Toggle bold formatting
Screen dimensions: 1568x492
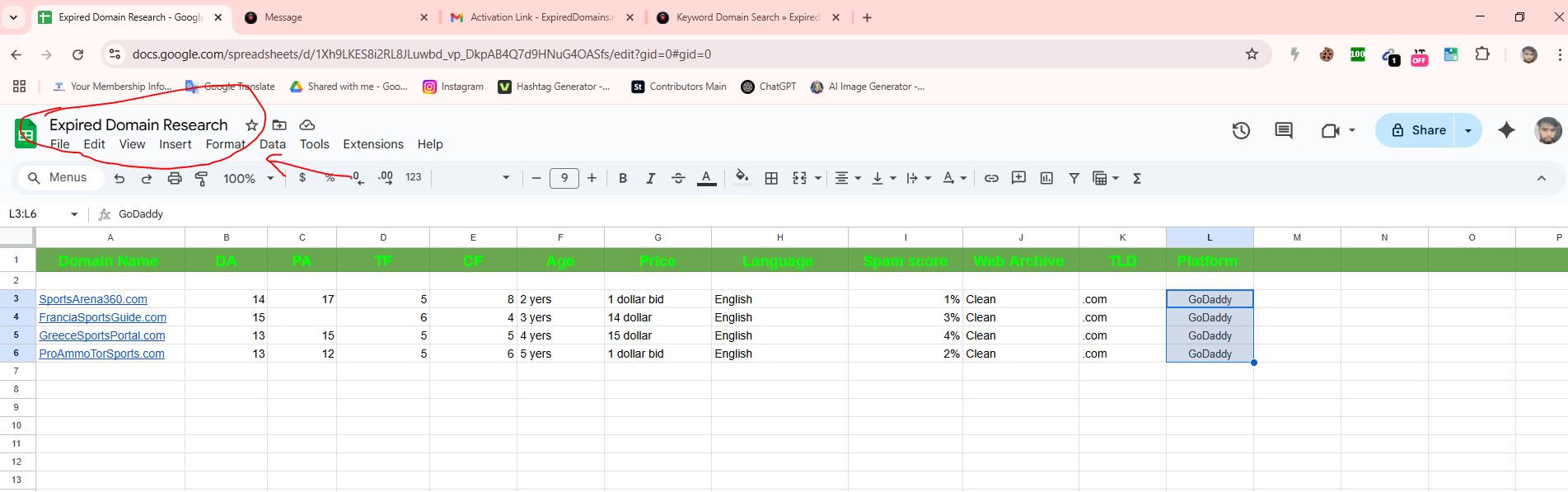click(x=623, y=178)
